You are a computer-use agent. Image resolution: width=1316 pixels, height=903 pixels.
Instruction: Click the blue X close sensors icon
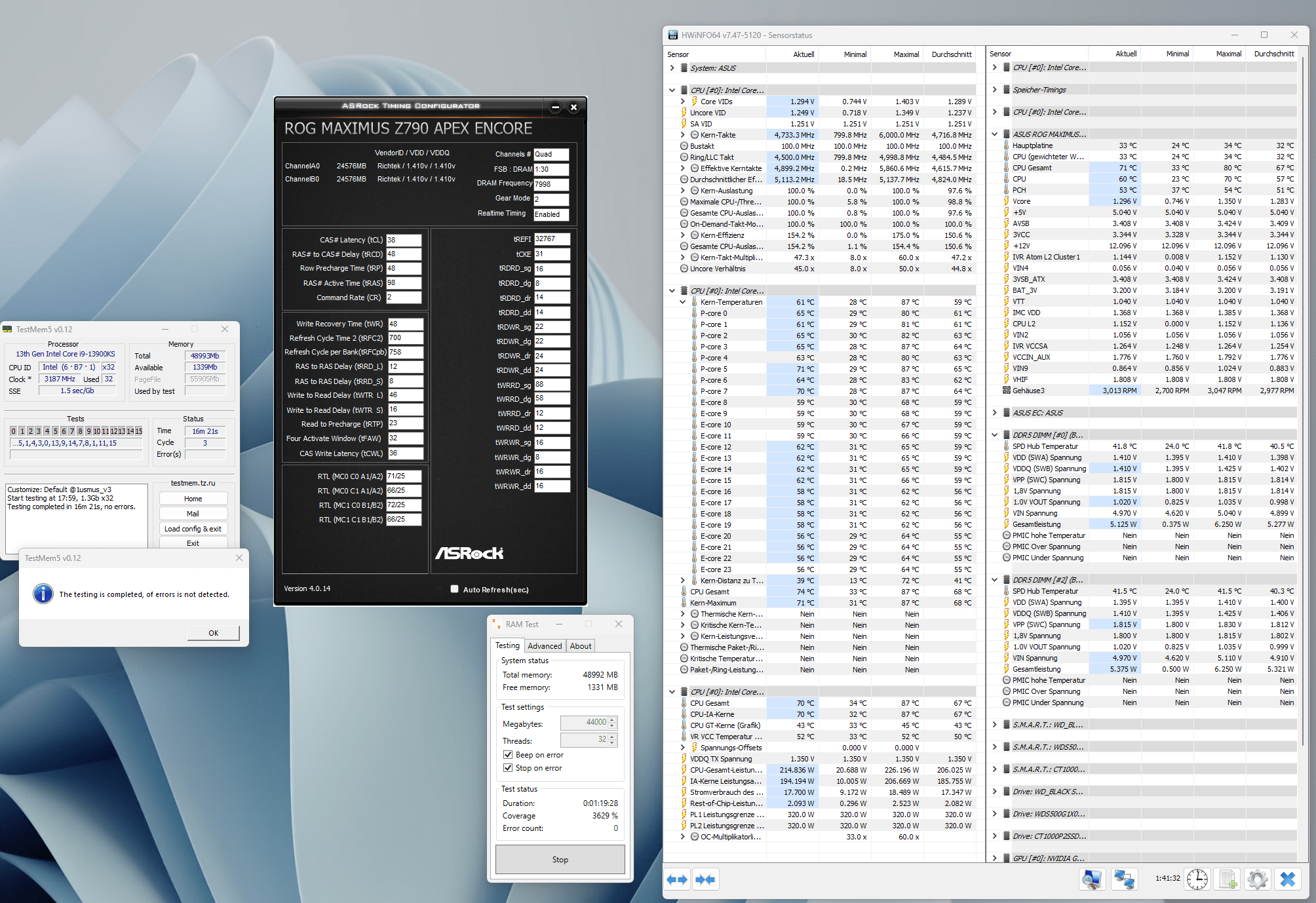[1287, 879]
